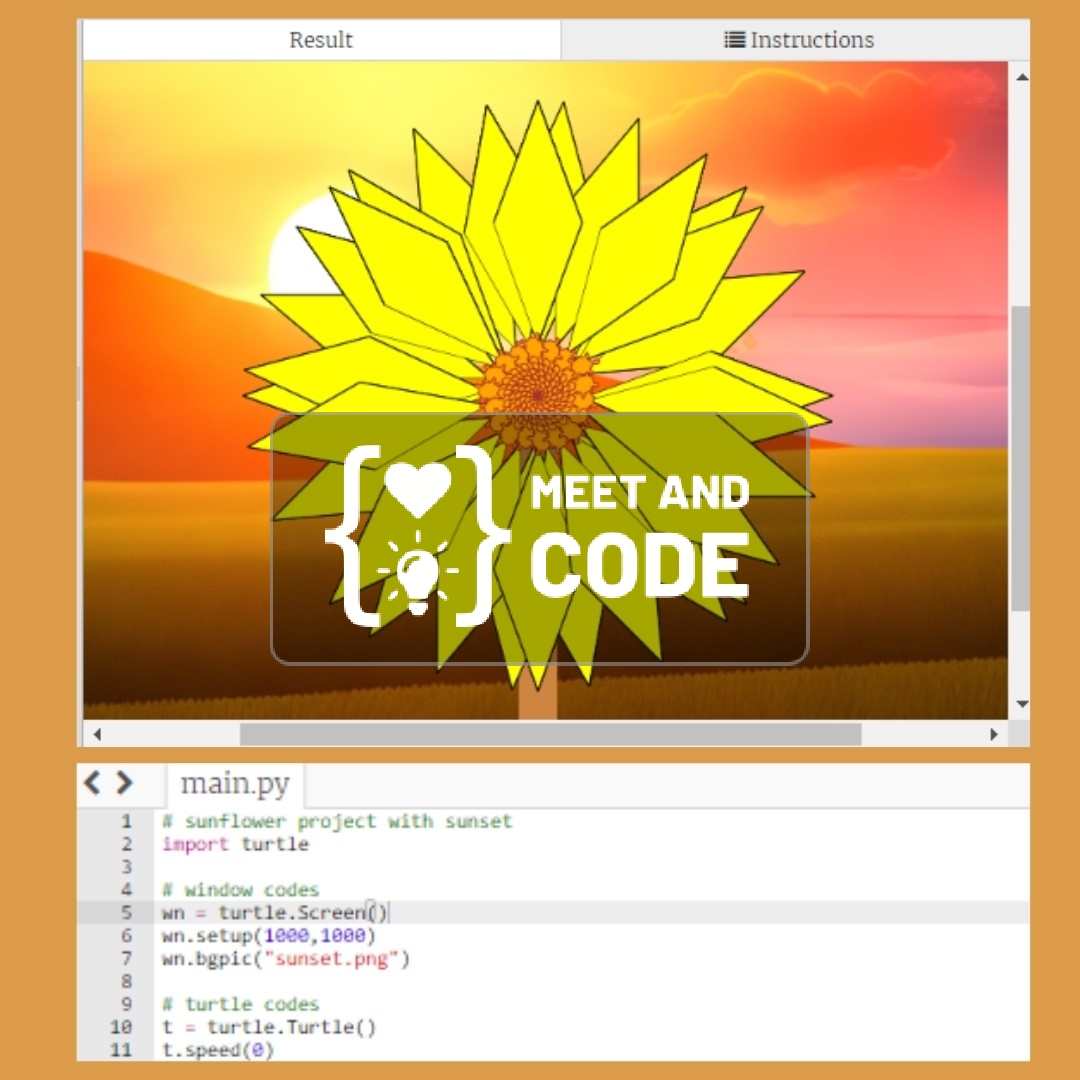Click the left chevron next to main.py
Viewport: 1080px width, 1080px height.
pyautogui.click(x=92, y=783)
